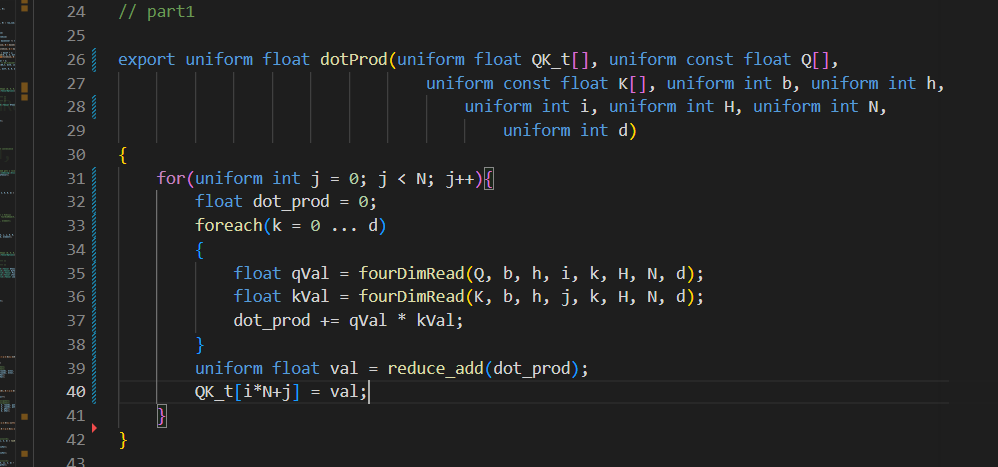Click the blue change bar beside line 26
The width and height of the screenshot is (998, 467).
(x=94, y=59)
